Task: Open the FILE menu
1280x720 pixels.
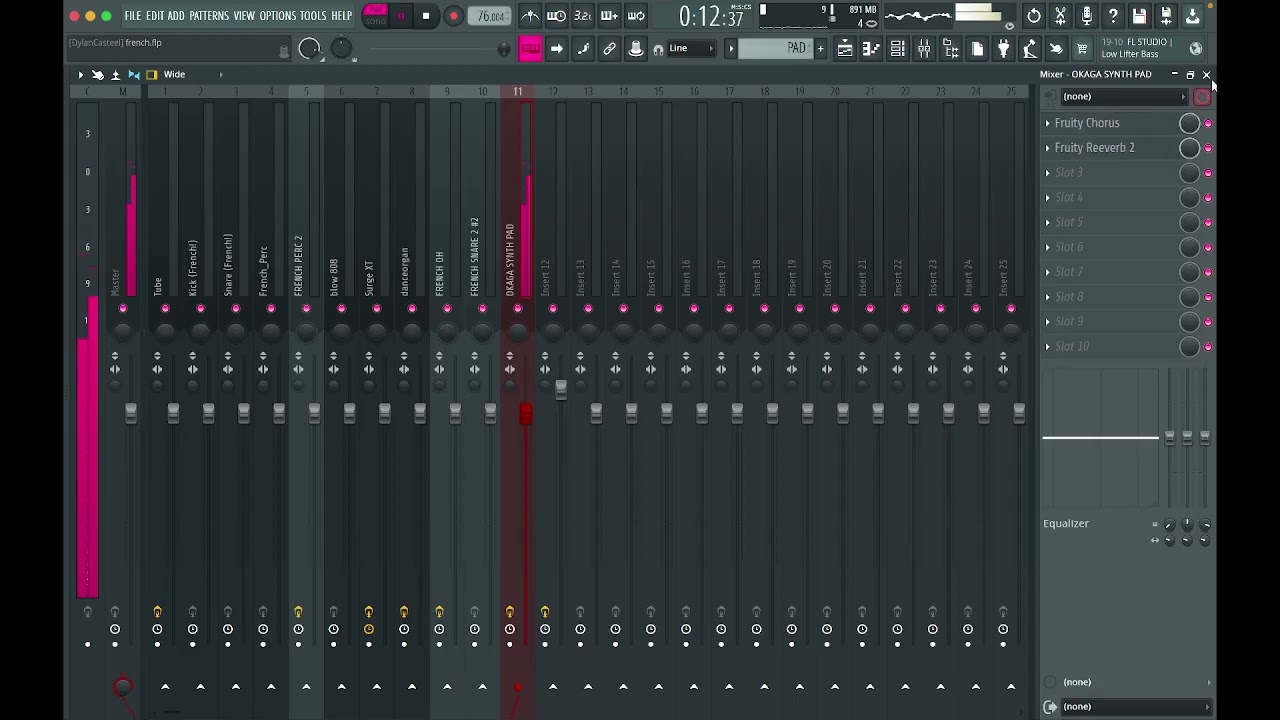Action: (133, 16)
